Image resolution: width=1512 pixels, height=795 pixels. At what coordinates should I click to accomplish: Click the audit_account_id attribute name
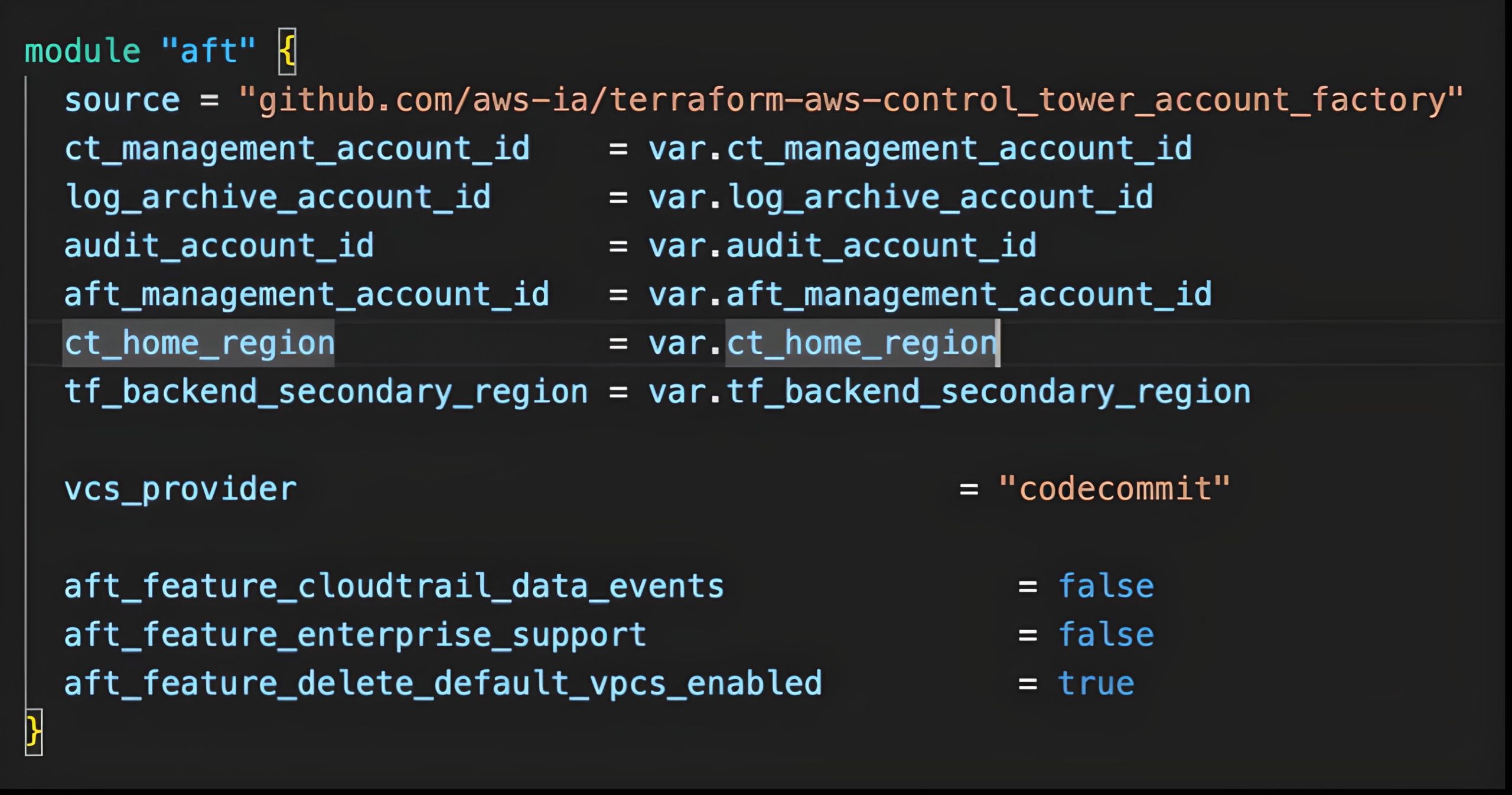219,246
